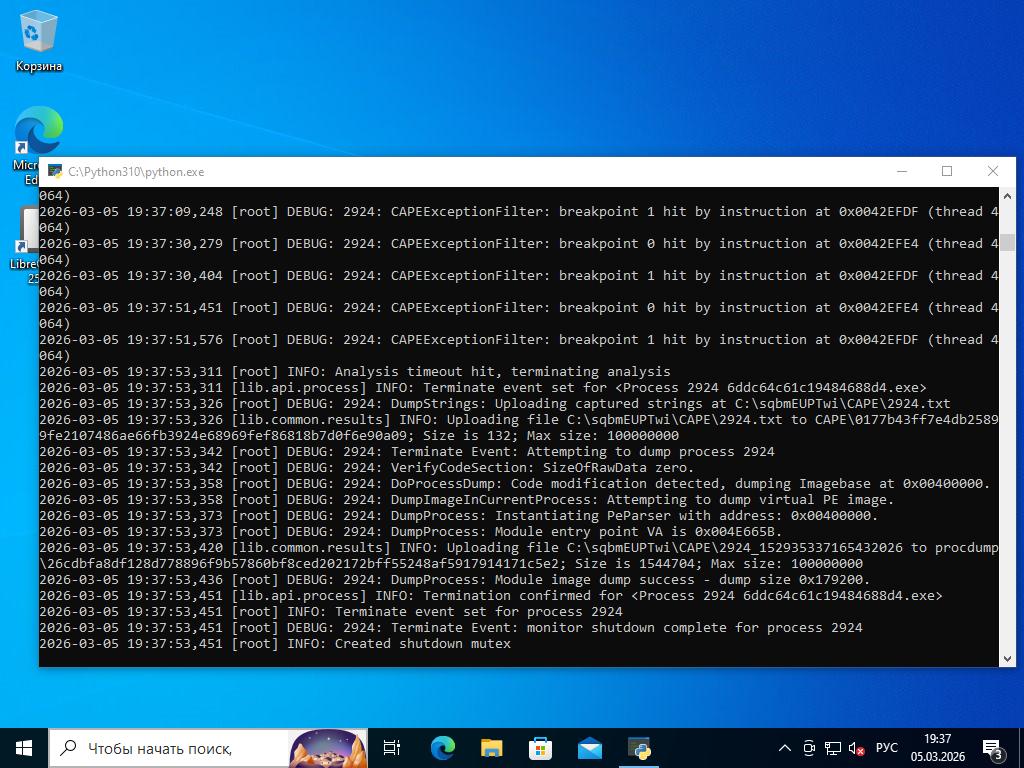
Task: Open Microsoft Store from the taskbar
Action: [x=540, y=747]
